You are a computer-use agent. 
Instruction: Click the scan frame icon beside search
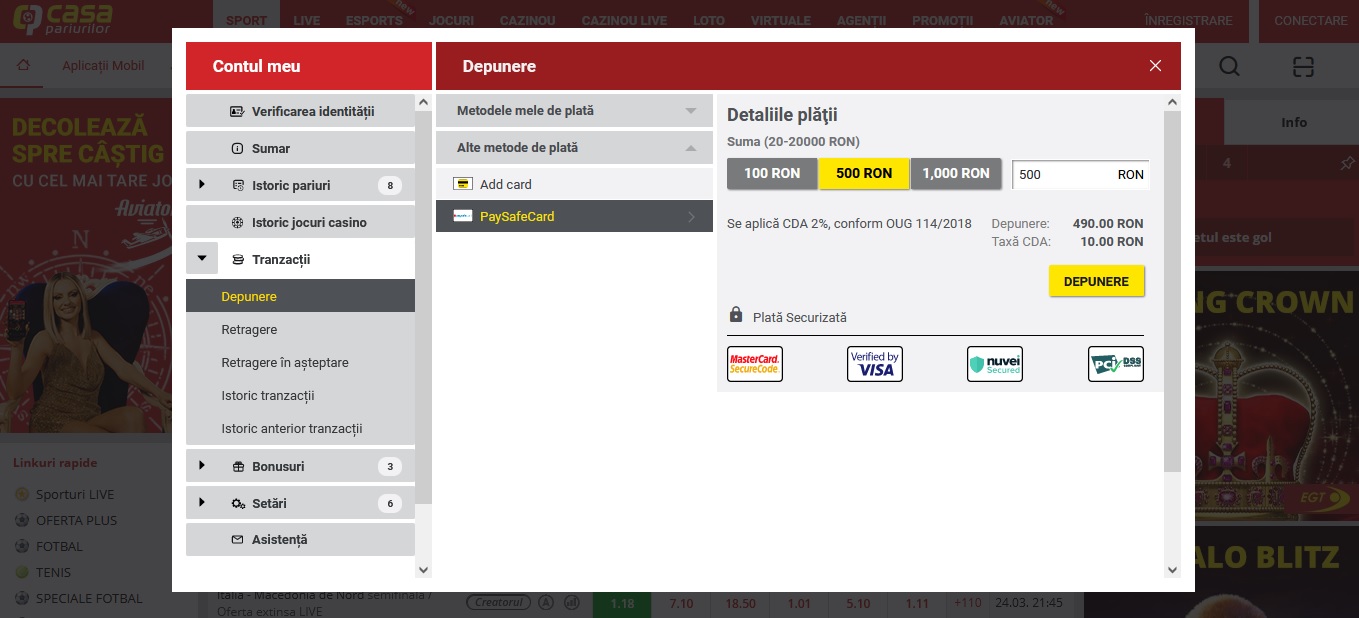click(1303, 66)
